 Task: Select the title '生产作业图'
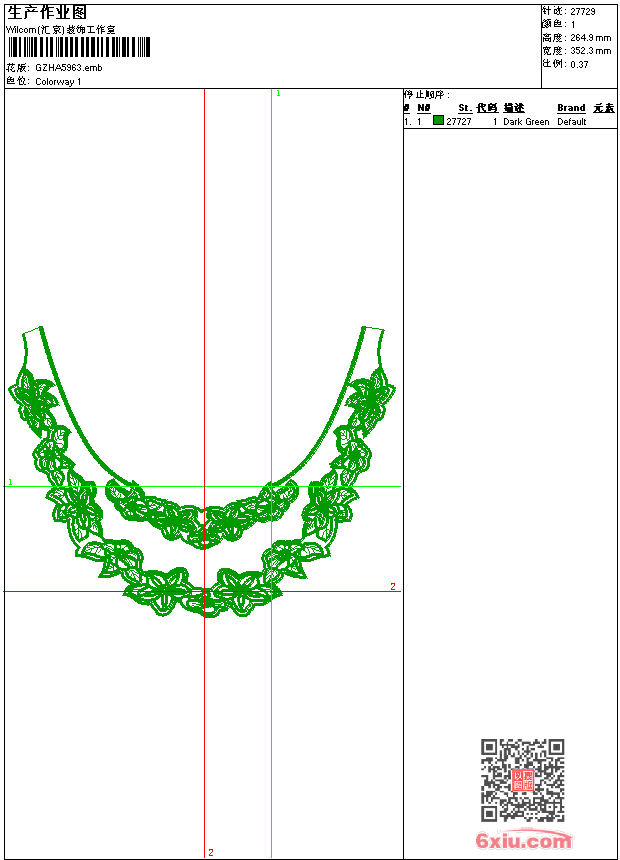(47, 13)
